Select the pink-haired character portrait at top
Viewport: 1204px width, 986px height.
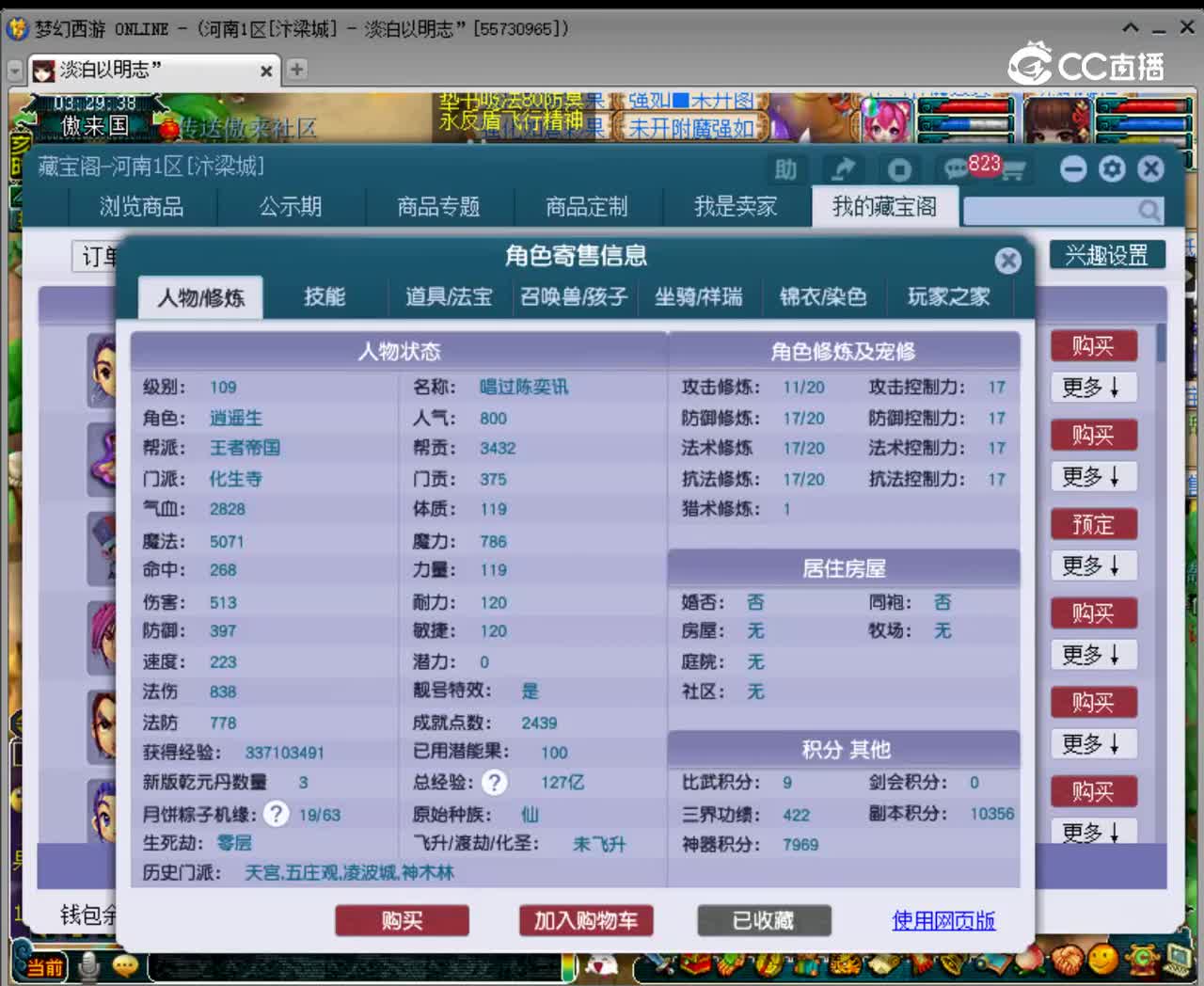(x=886, y=121)
